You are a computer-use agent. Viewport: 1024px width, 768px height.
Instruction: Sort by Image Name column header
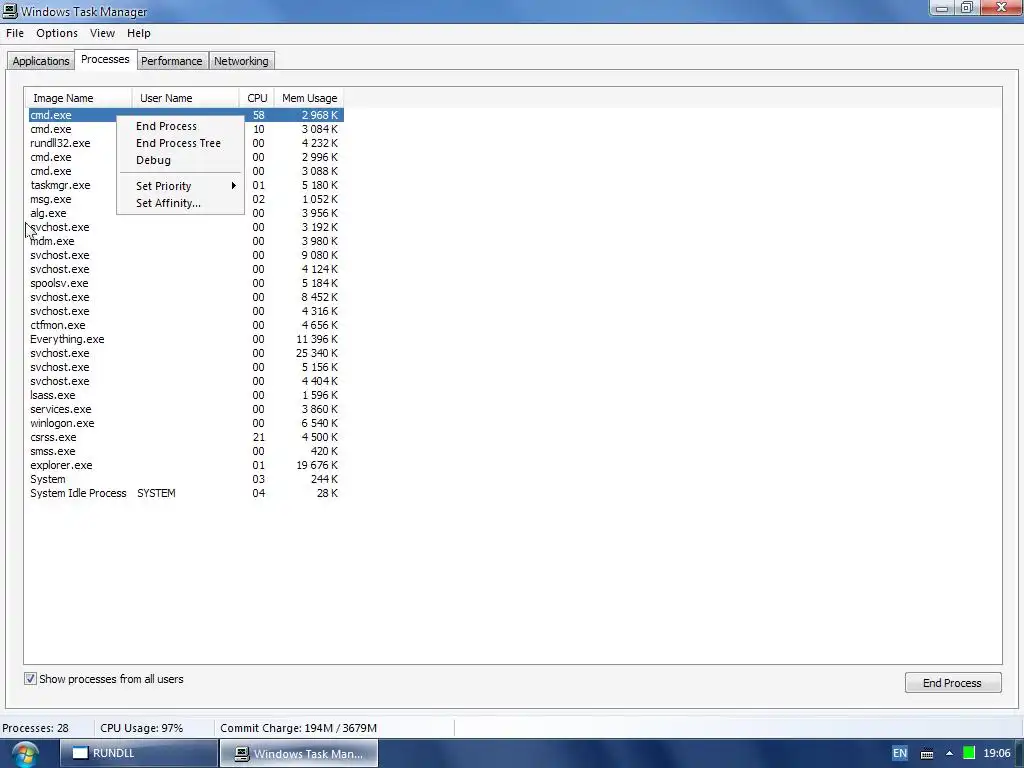(78, 98)
